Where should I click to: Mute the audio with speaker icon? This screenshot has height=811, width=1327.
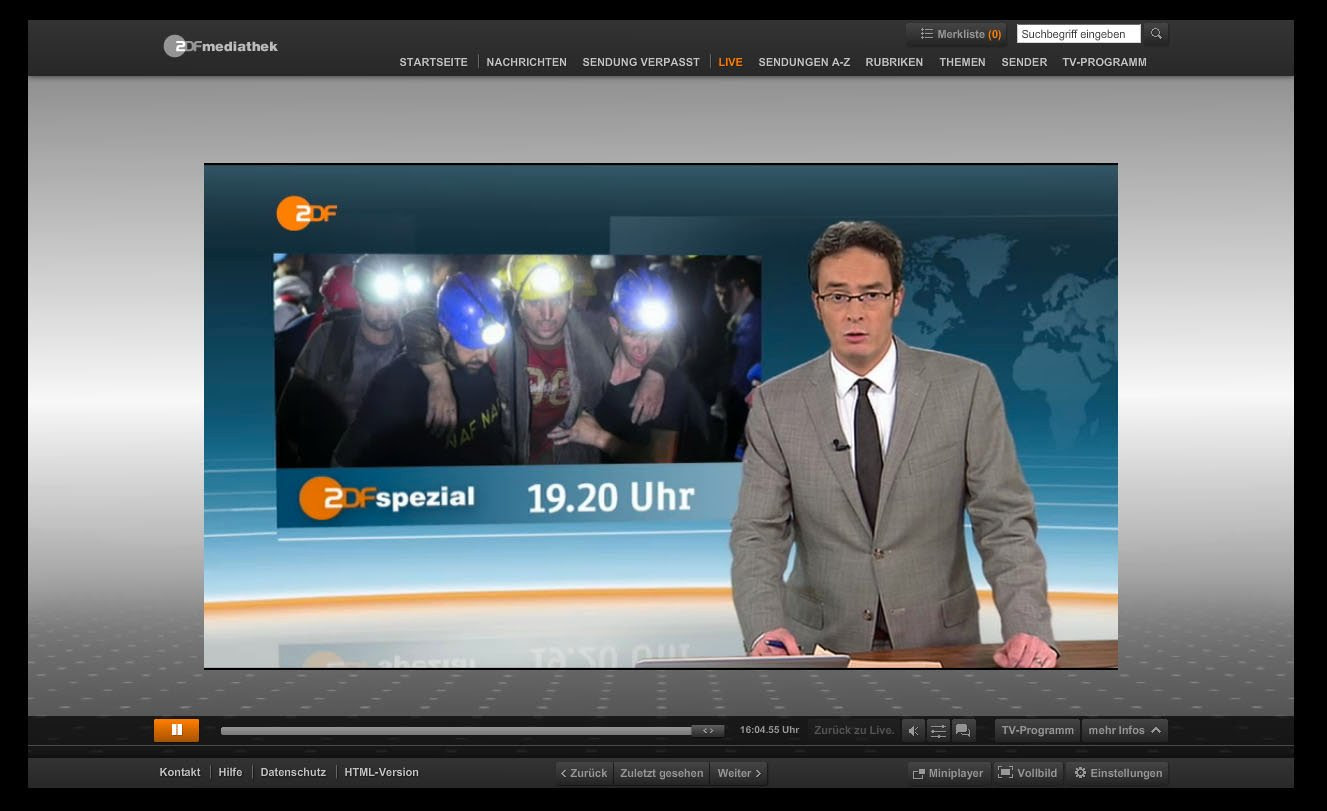[x=913, y=731]
